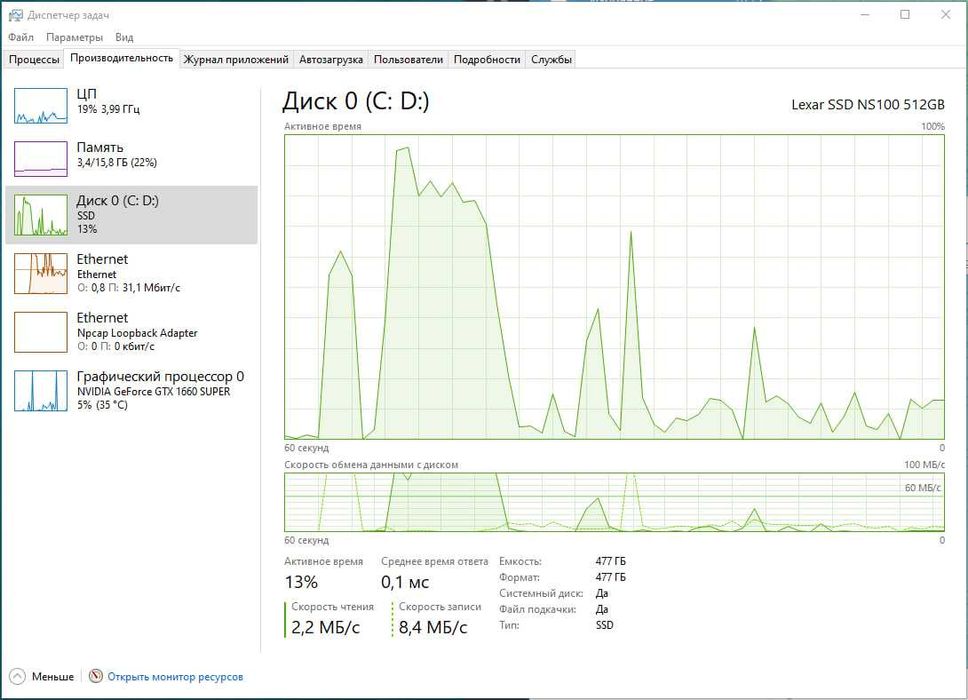This screenshot has height=700, width=968.
Task: Click the resource monitor icon at bottom
Action: pyautogui.click(x=96, y=677)
